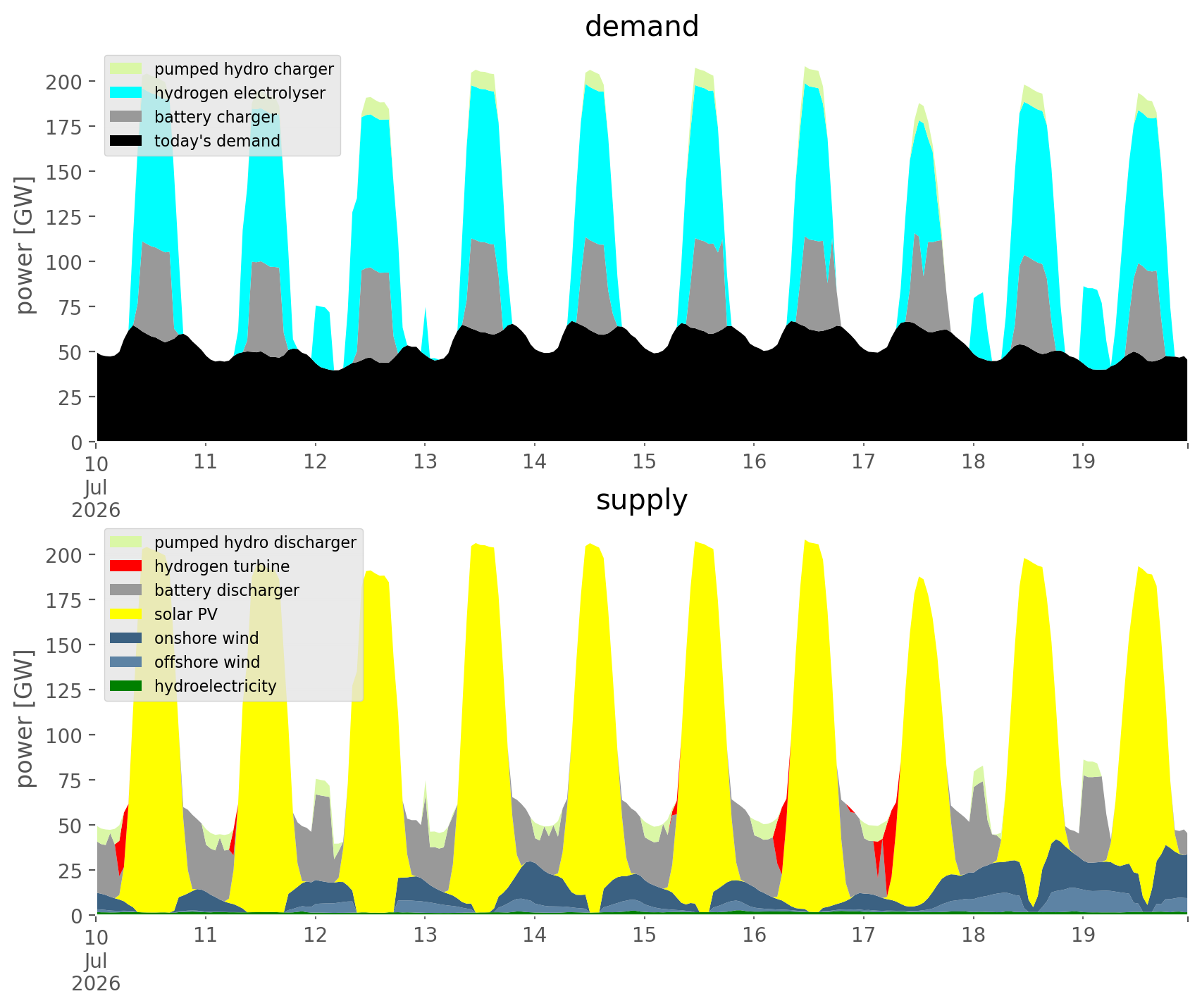The image size is (1202, 1008).
Task: Click the "19" date tick under demand chart
Action: pyautogui.click(x=1083, y=463)
